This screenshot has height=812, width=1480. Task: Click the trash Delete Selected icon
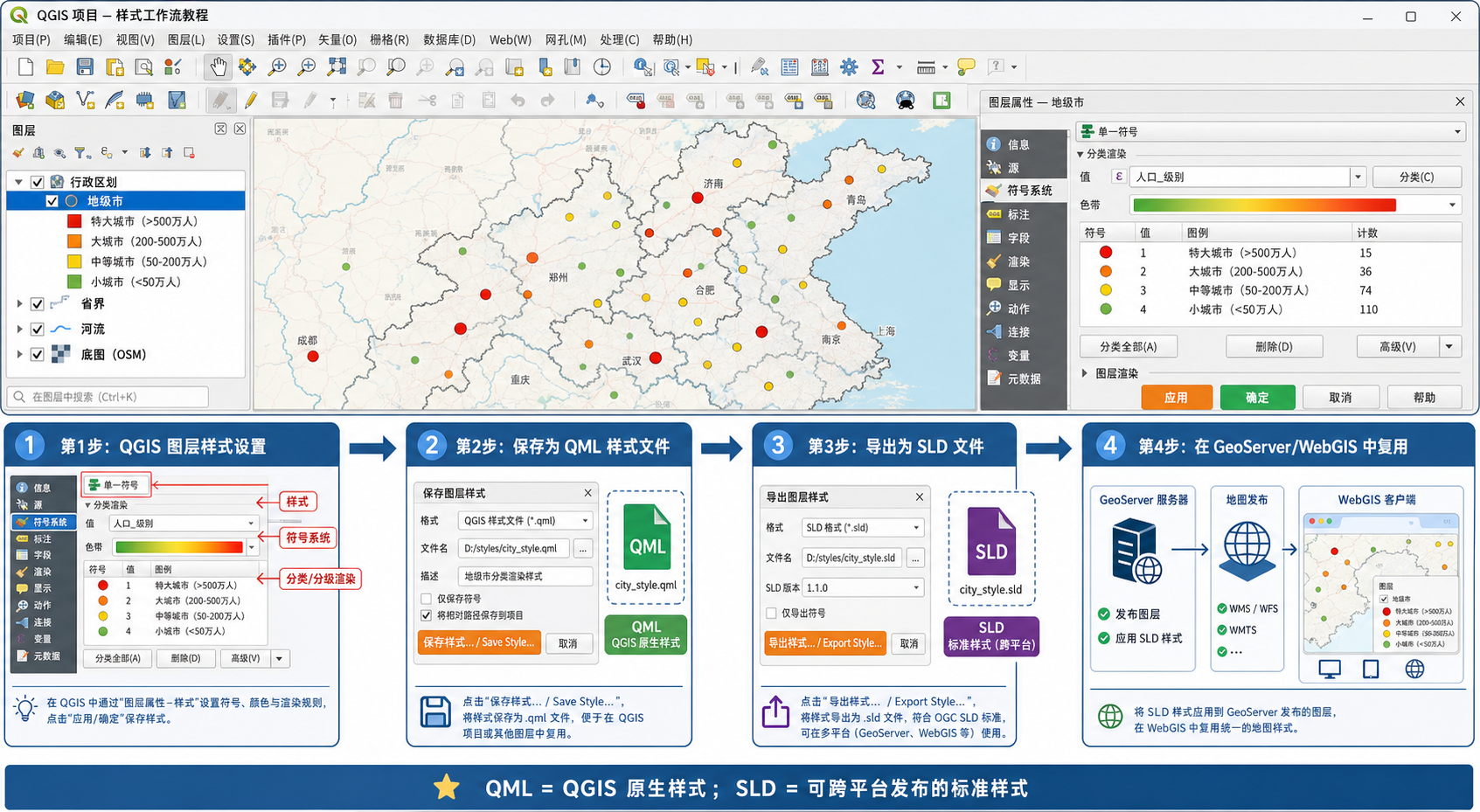pyautogui.click(x=396, y=101)
